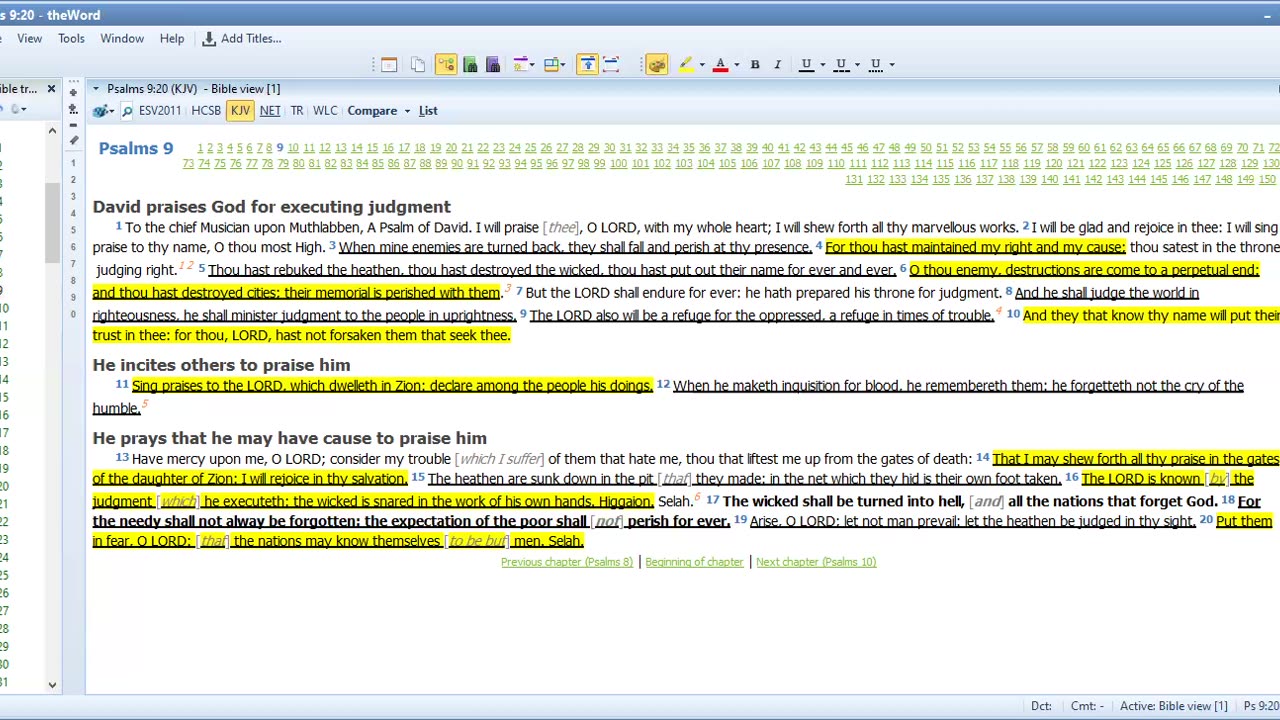This screenshot has width=1280, height=720.
Task: Click the layout windows icon
Action: (x=551, y=64)
